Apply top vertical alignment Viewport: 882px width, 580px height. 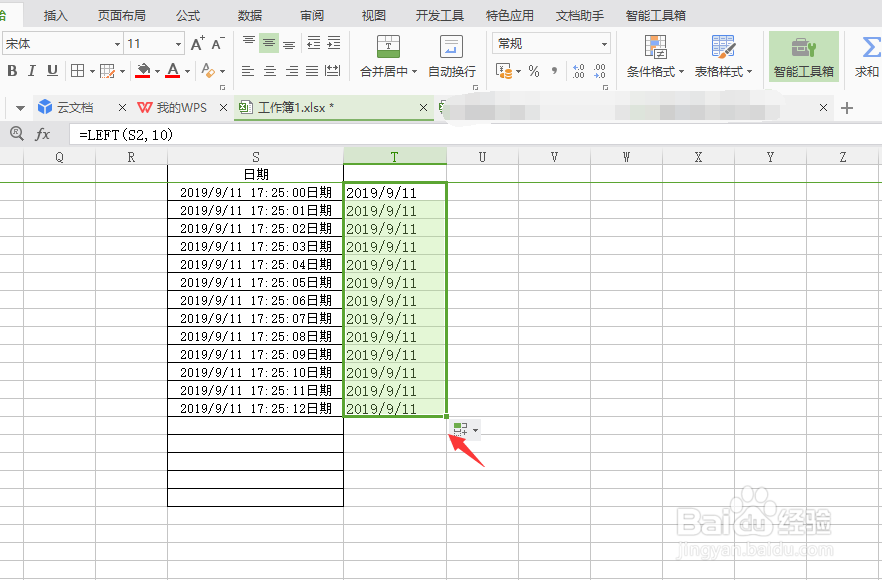coord(249,42)
